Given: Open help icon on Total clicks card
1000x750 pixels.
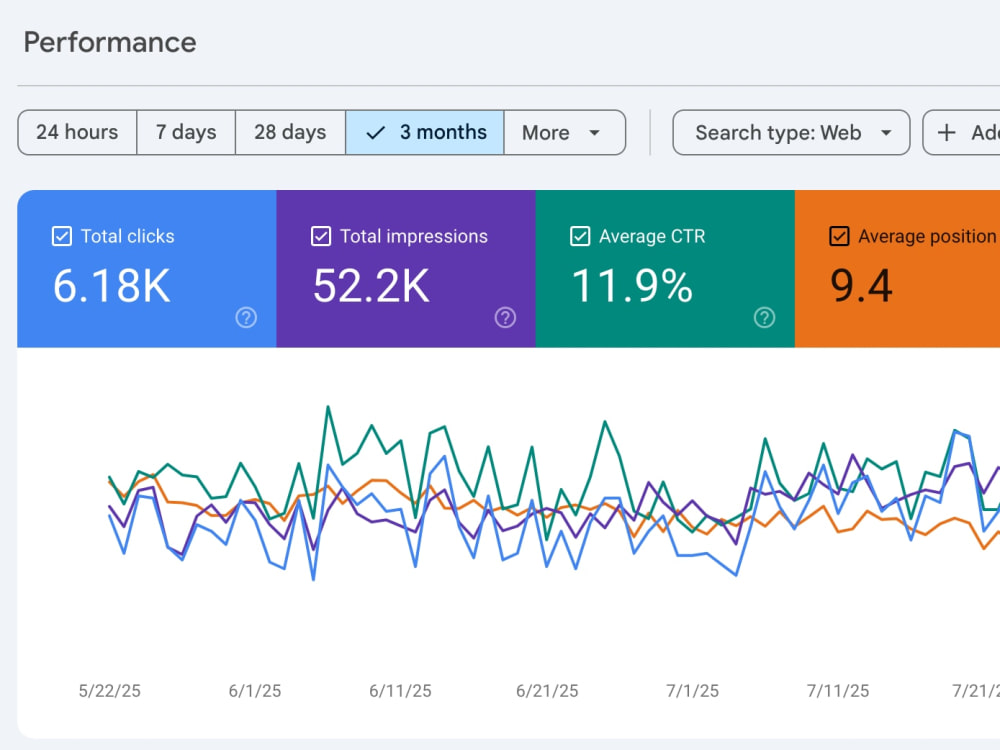Looking at the screenshot, I should [246, 318].
